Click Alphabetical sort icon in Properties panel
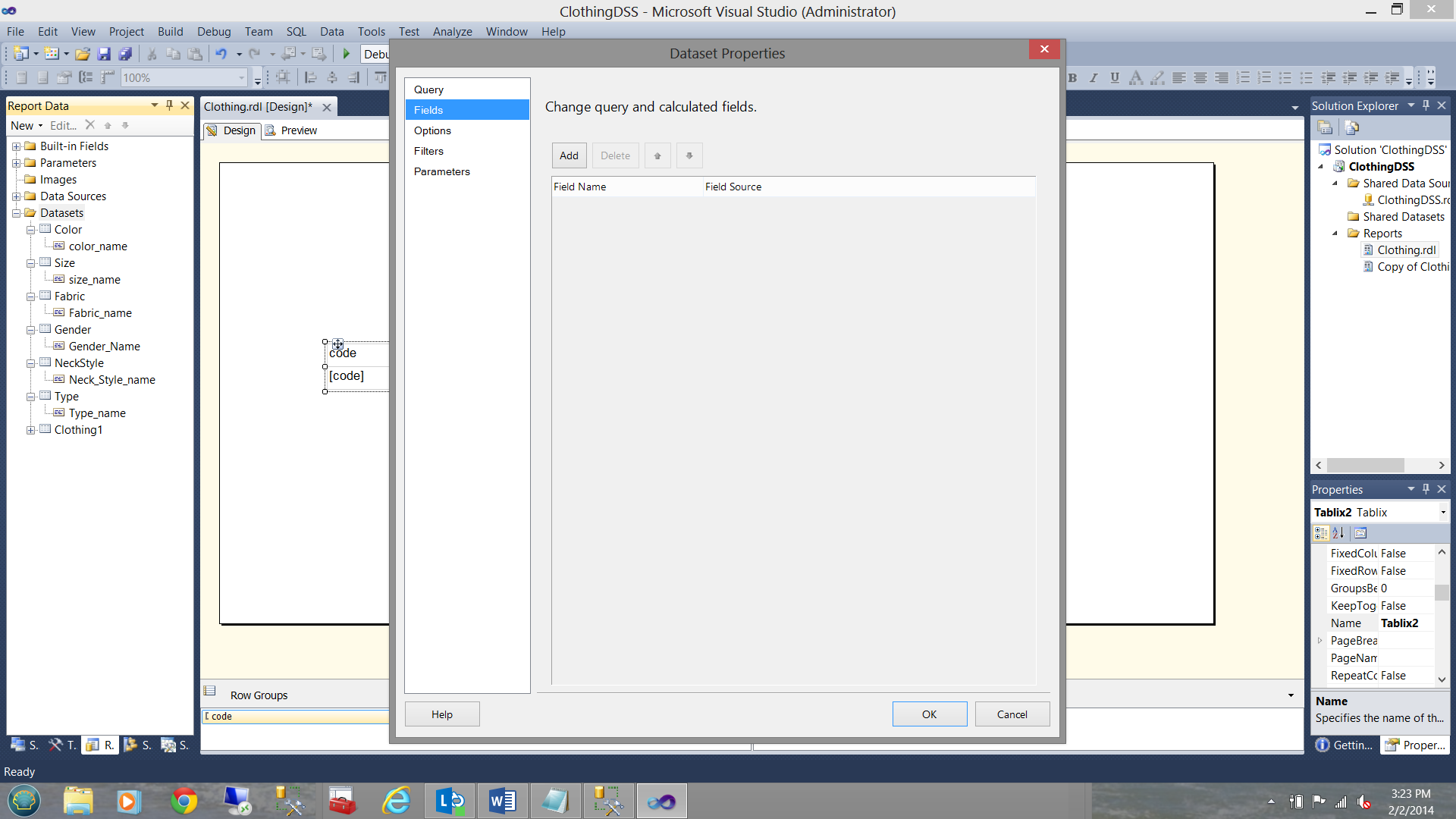1456x819 pixels. click(x=1338, y=533)
